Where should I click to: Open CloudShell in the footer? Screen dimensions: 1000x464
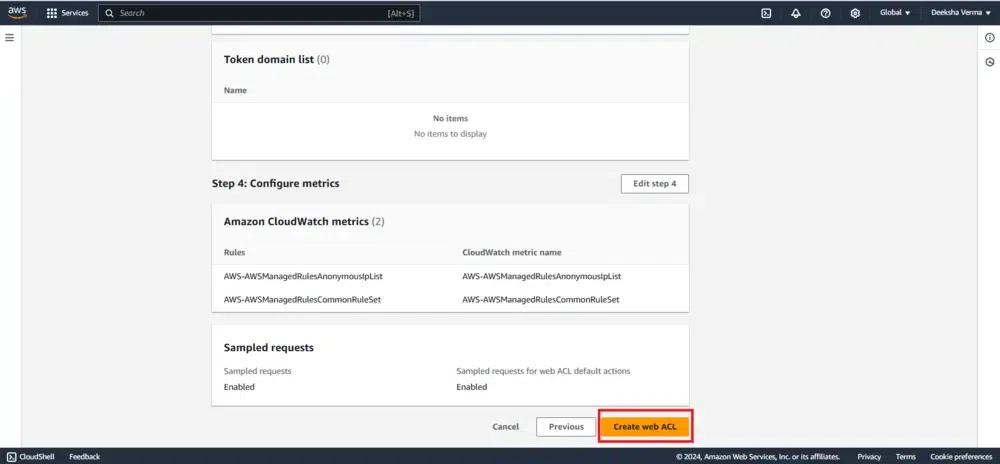pyautogui.click(x=31, y=456)
